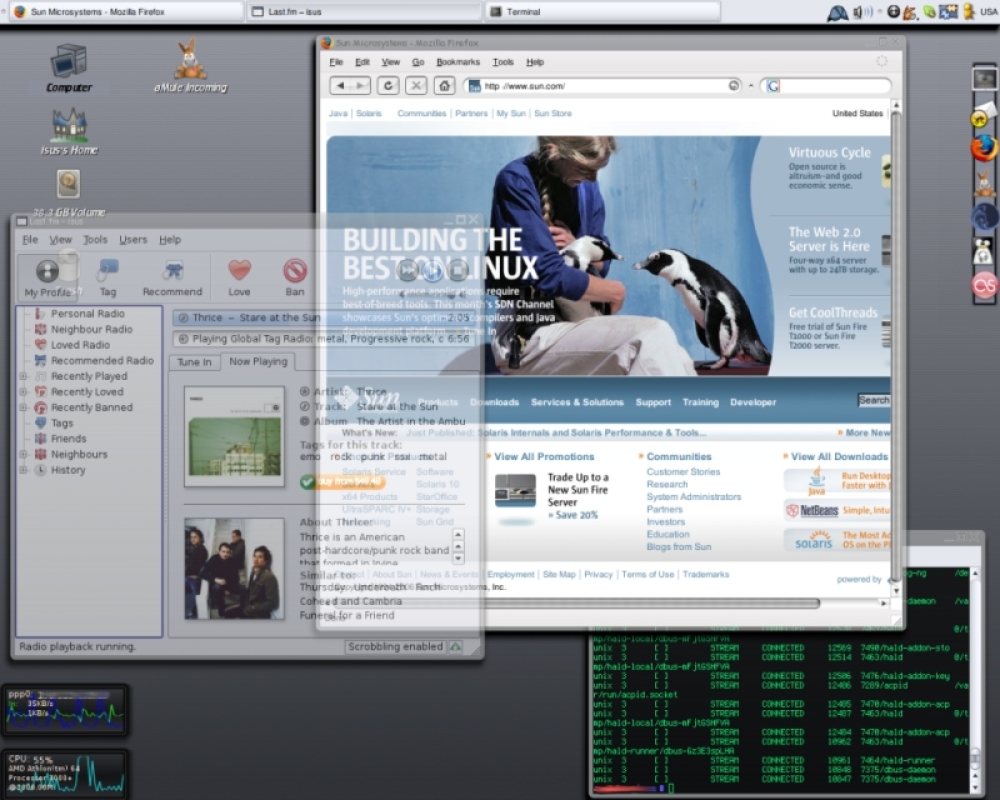Screen dimensions: 1000x800
Task: Select Tags in the Last.fm sidebar
Action: [61, 423]
